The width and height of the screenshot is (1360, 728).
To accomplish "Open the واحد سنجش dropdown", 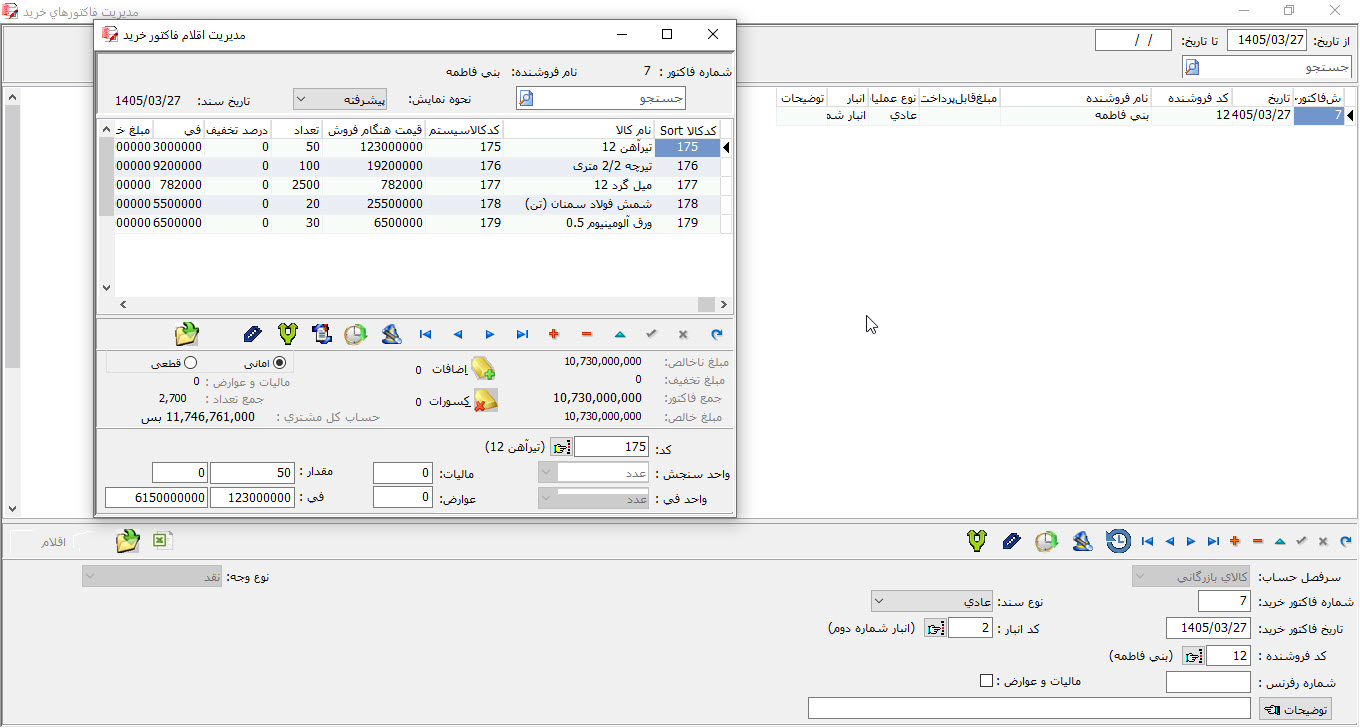I will pyautogui.click(x=594, y=472).
